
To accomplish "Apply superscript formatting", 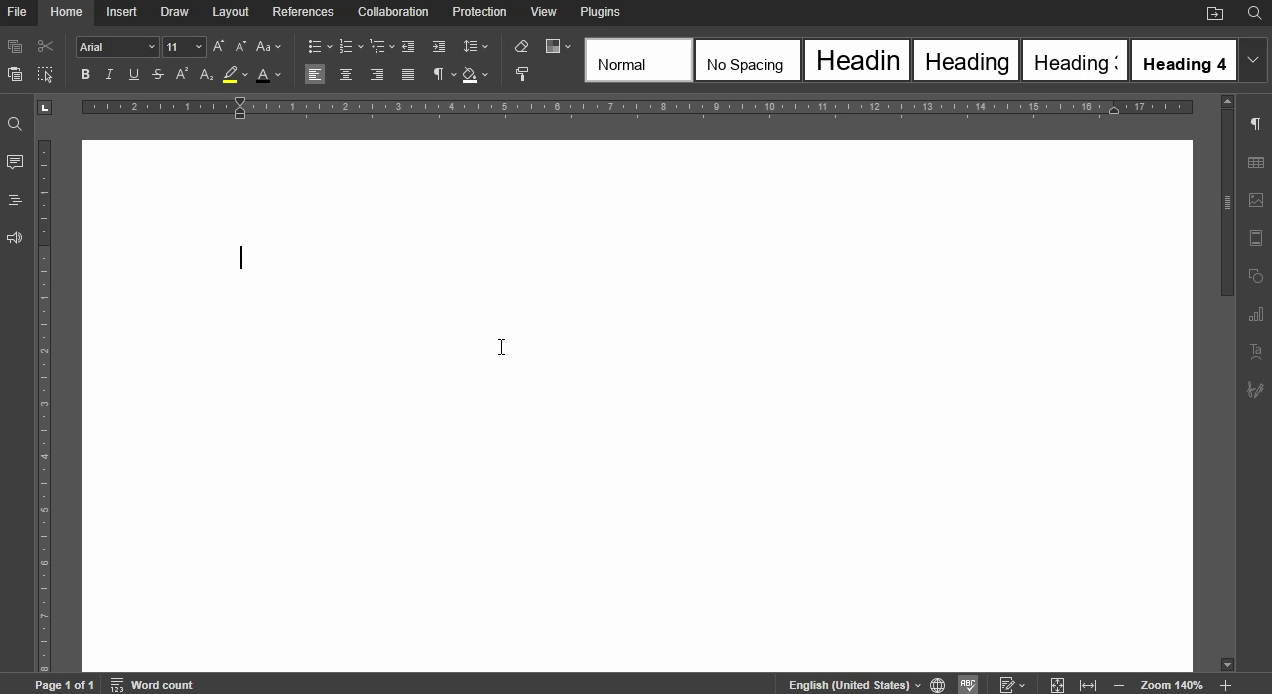I will (182, 75).
